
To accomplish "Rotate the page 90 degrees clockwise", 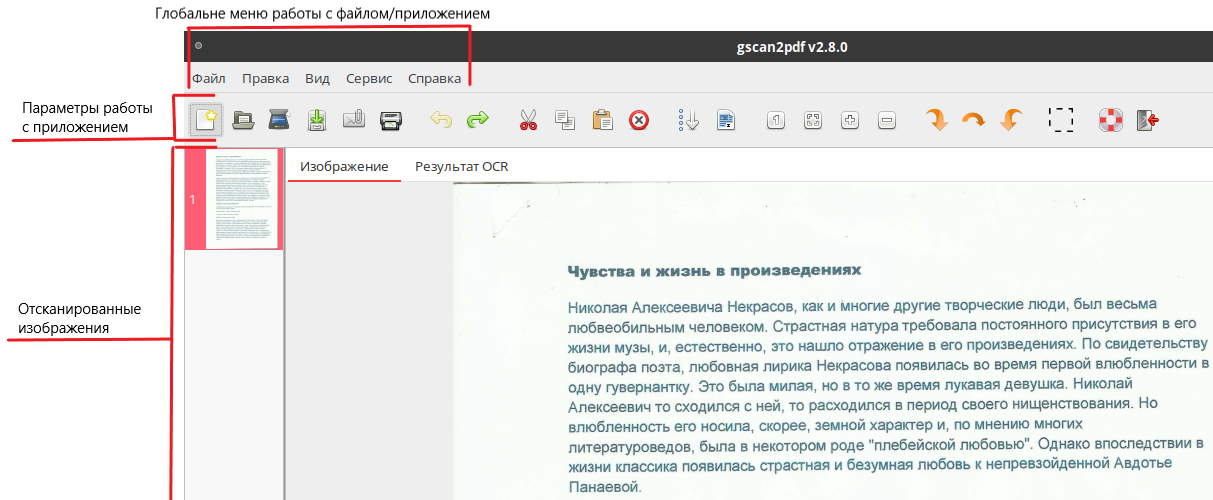I will click(x=936, y=121).
